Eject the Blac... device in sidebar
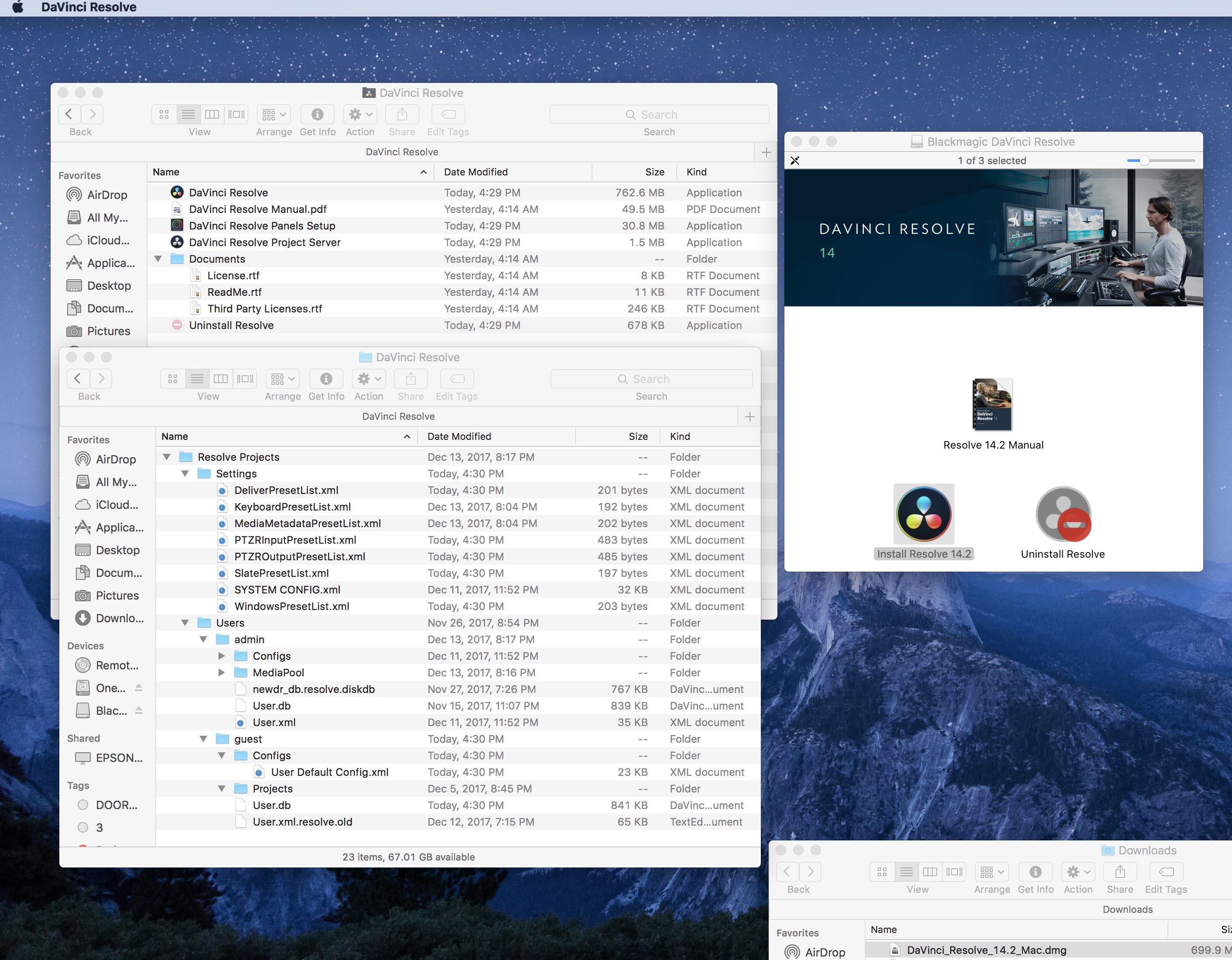This screenshot has height=960, width=1232. [139, 710]
